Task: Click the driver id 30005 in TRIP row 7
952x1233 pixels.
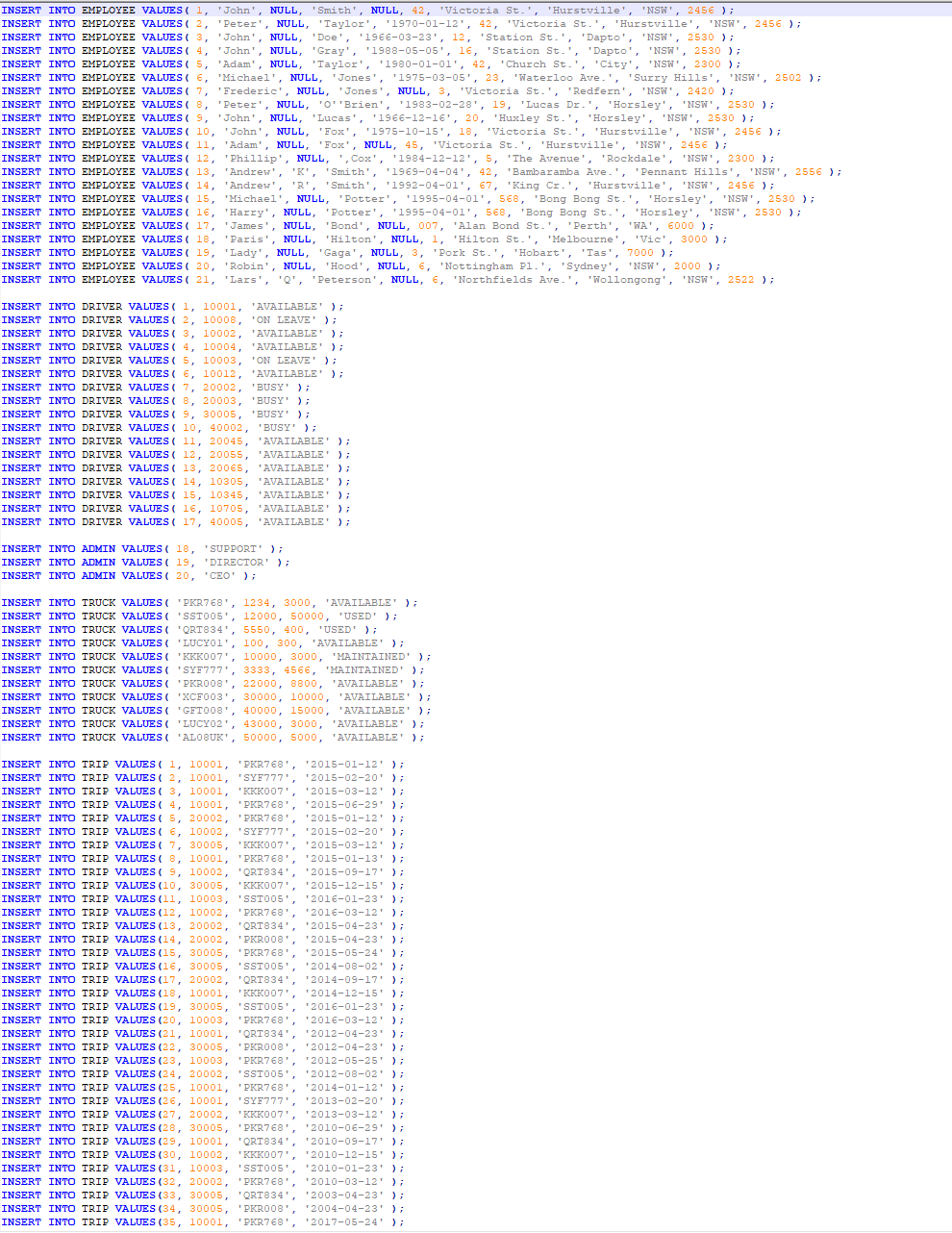Action: pyautogui.click(x=208, y=844)
